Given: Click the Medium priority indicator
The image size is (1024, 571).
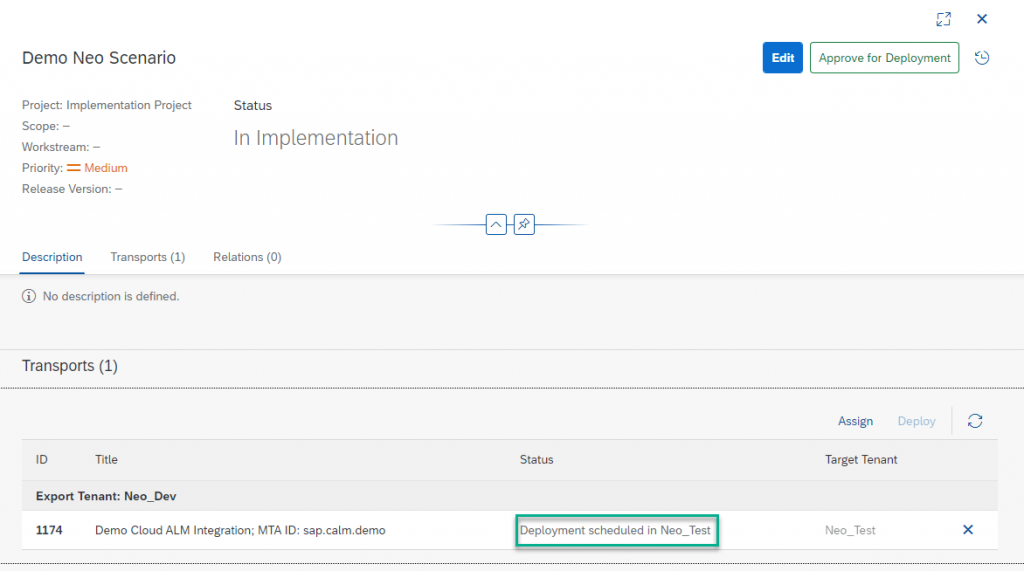Looking at the screenshot, I should coord(97,168).
